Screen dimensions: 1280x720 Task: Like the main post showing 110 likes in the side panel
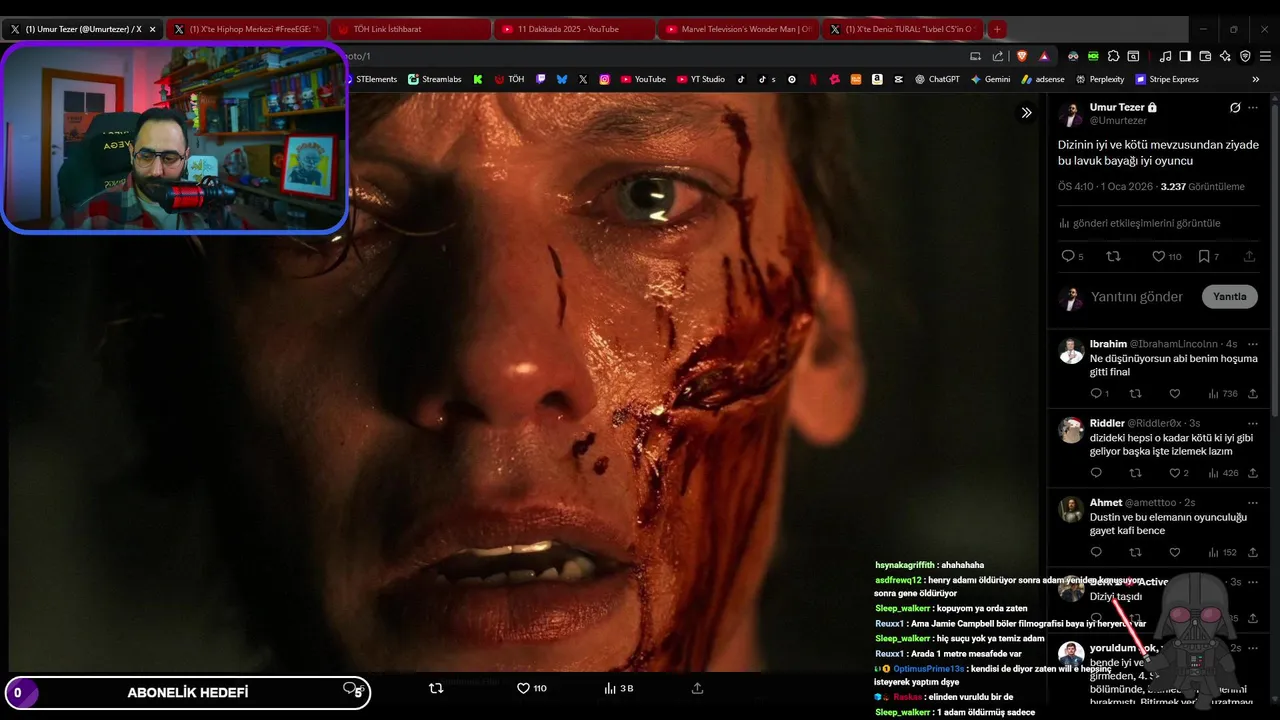click(x=1166, y=257)
